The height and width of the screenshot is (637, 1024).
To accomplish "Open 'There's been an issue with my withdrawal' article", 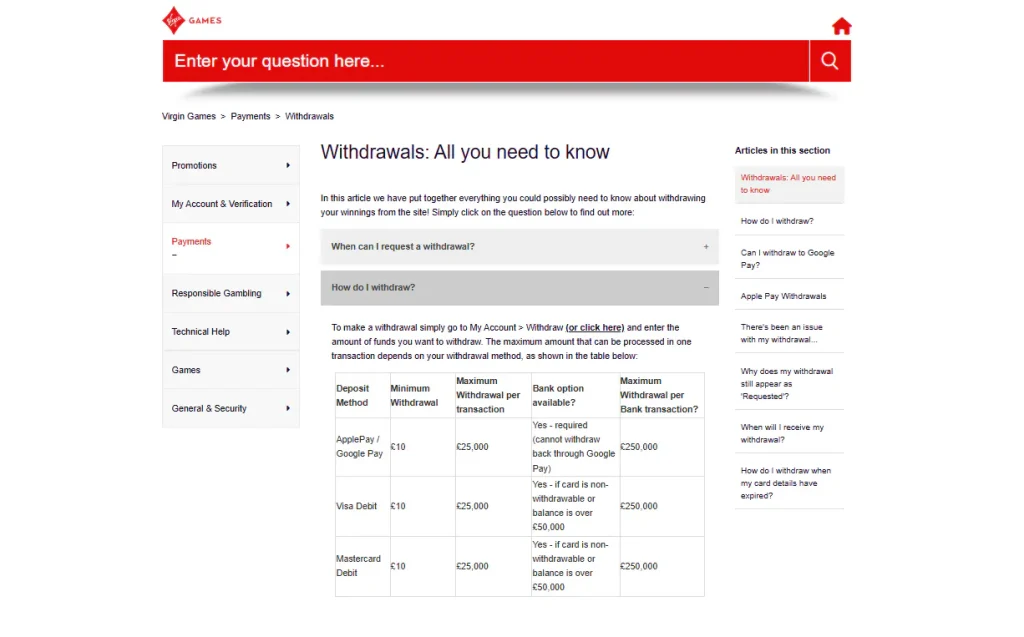I will click(x=781, y=333).
